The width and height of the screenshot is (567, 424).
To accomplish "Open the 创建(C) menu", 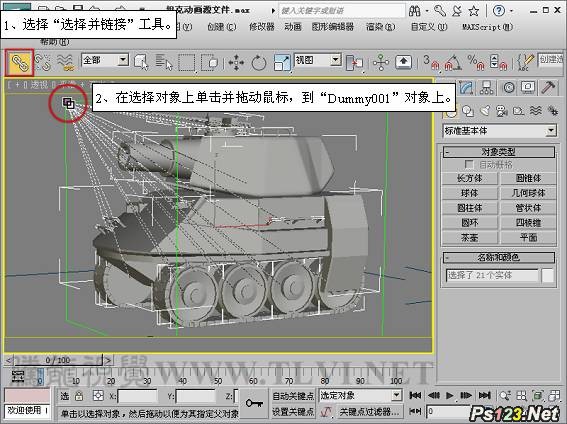I will pyautogui.click(x=222, y=27).
